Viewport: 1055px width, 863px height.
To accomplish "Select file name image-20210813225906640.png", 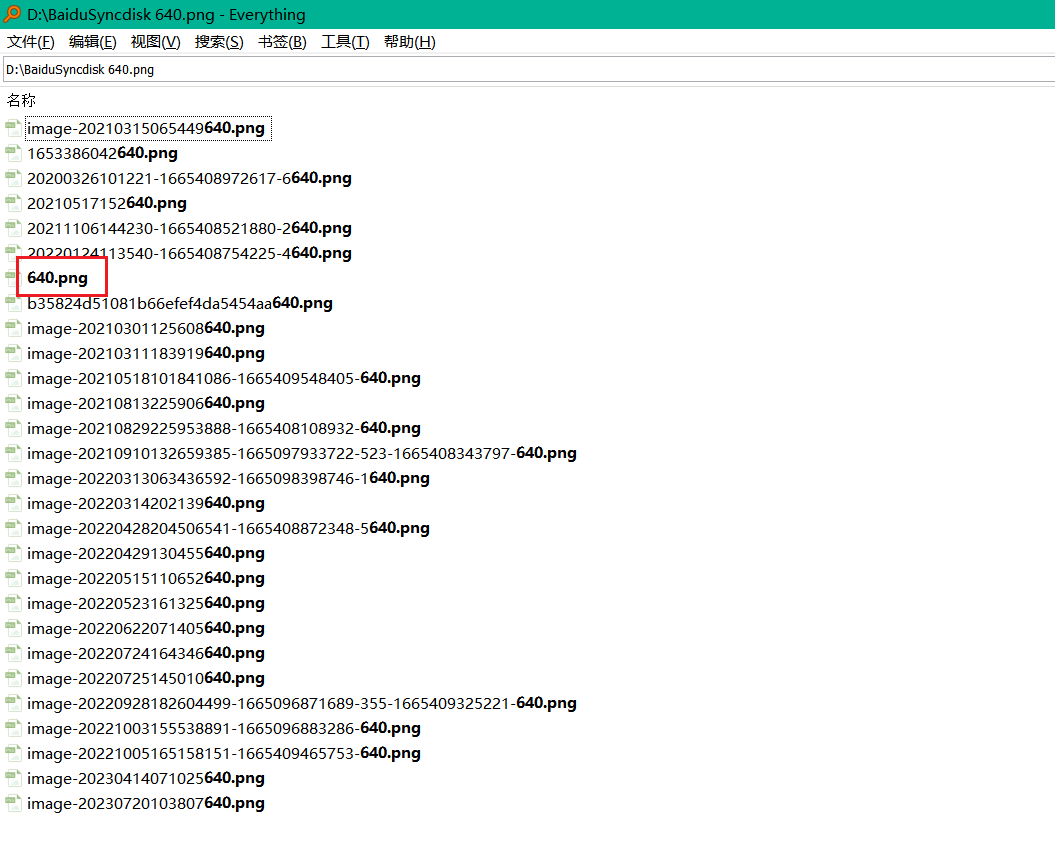I will [x=146, y=403].
